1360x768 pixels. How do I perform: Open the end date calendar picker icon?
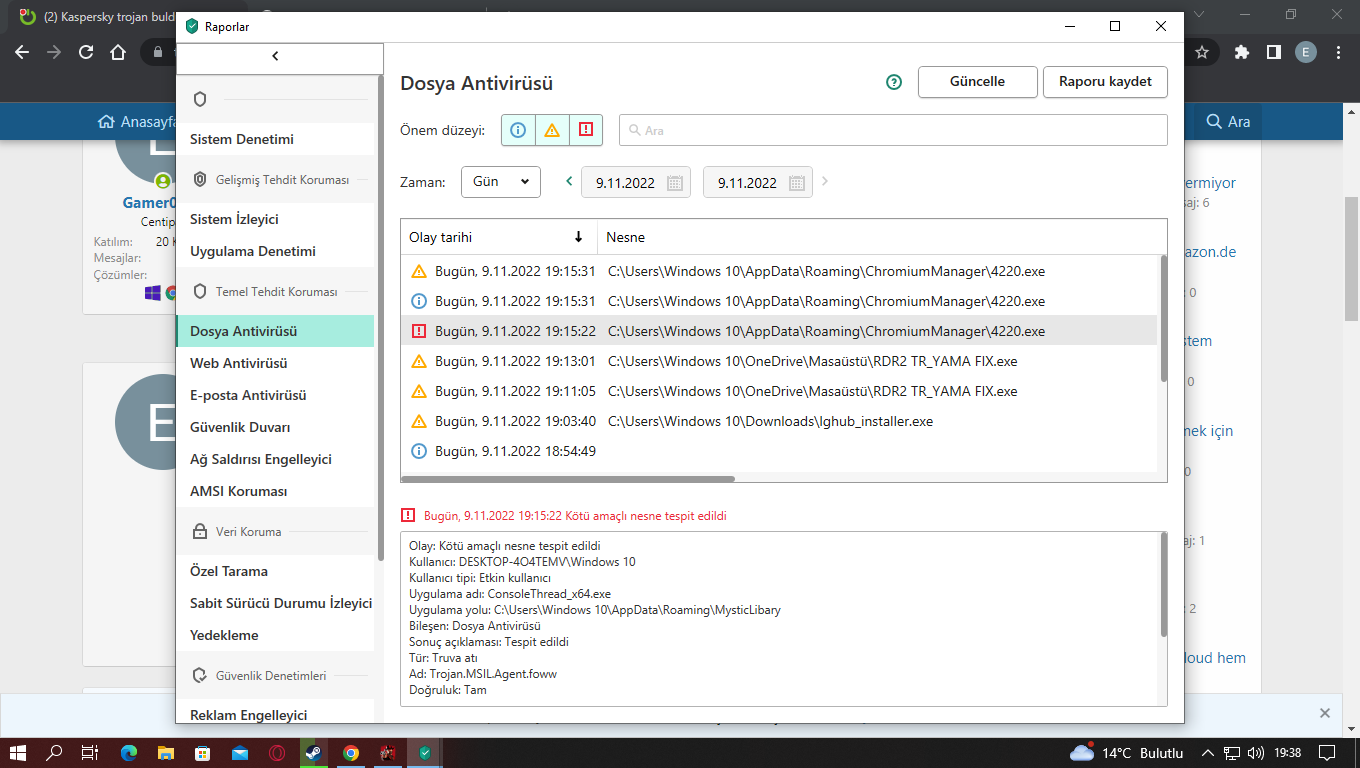797,183
